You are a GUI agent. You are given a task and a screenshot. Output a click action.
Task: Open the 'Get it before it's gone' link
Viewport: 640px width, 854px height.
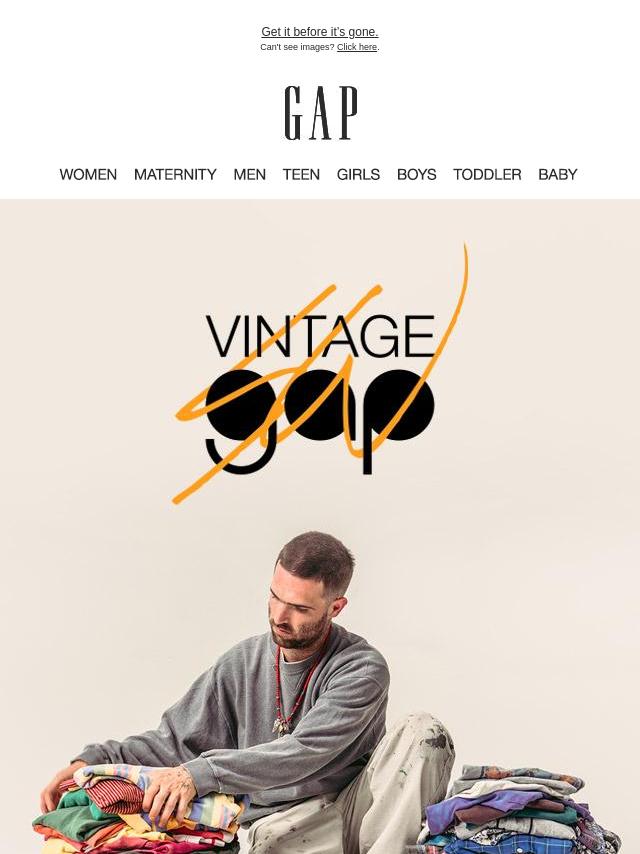[x=320, y=32]
